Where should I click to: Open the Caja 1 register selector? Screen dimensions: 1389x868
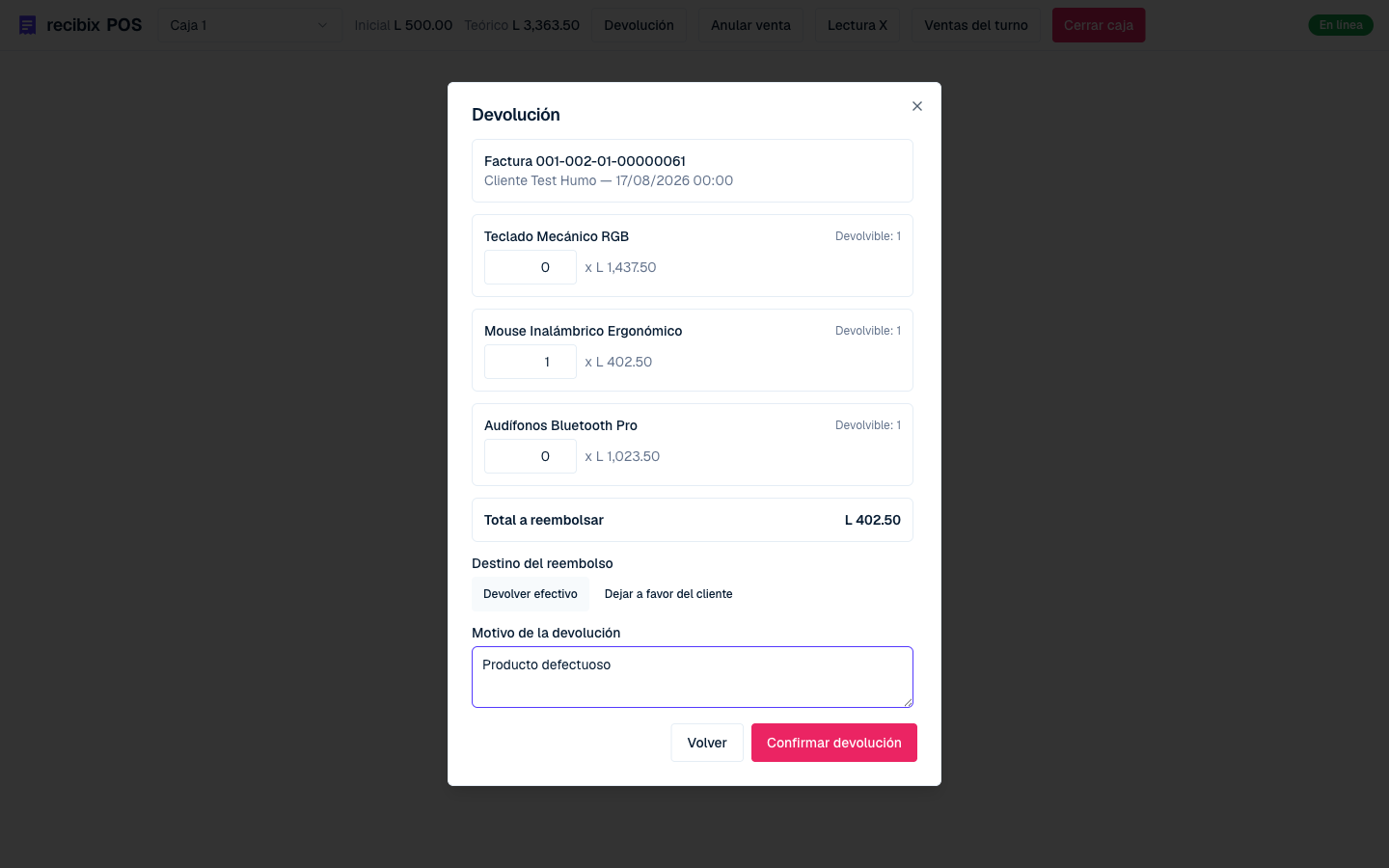(249, 25)
